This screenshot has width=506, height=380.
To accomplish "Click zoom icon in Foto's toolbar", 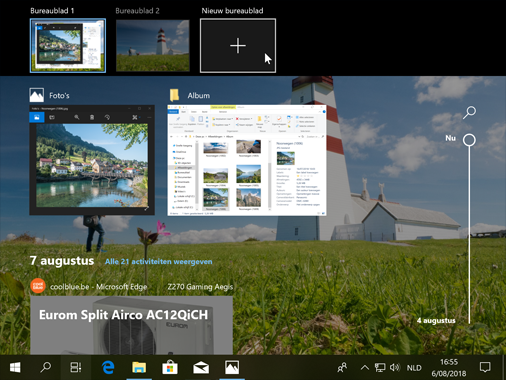I will coord(77,117).
